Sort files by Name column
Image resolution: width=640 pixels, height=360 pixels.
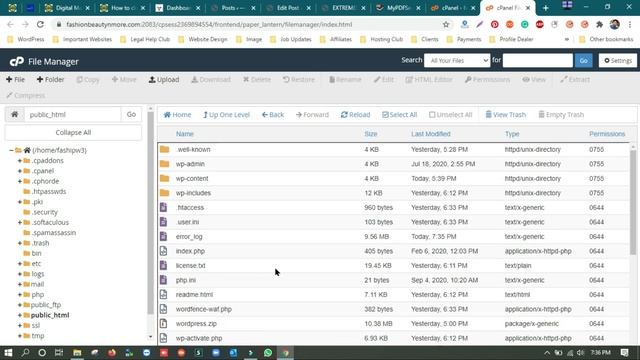184,134
